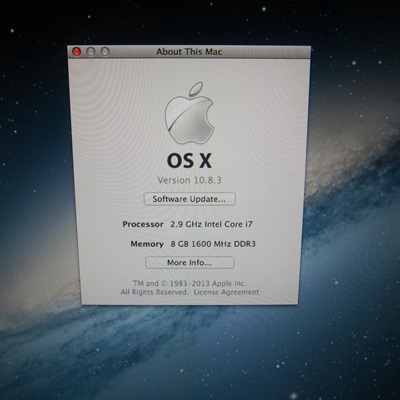Select the Memory label
Image resolution: width=400 pixels, height=400 pixels.
[147, 244]
